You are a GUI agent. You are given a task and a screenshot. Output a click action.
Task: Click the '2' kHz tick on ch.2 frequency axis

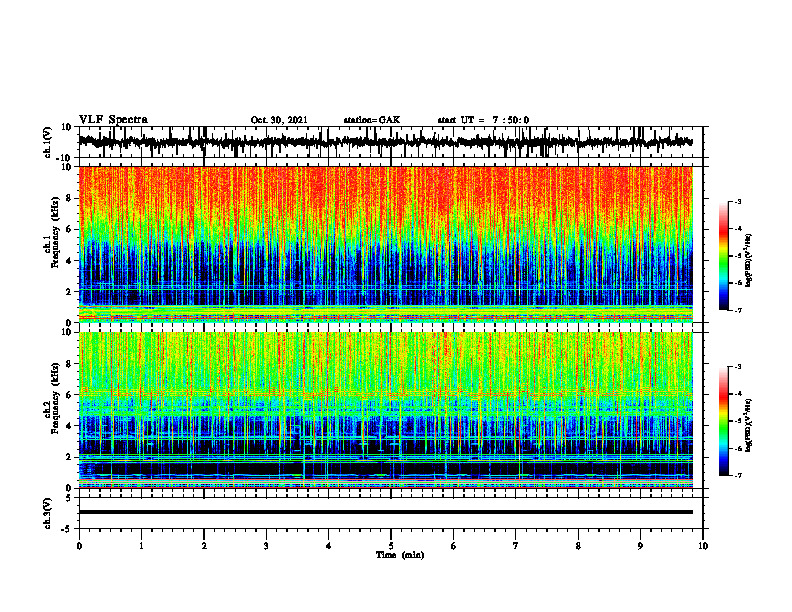[x=70, y=457]
